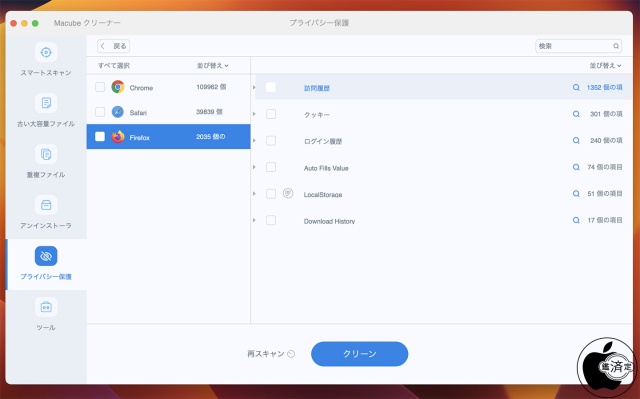Viewport: 640px width, 399px height.
Task: Click the LocalStorage round item icon
Action: (288, 193)
